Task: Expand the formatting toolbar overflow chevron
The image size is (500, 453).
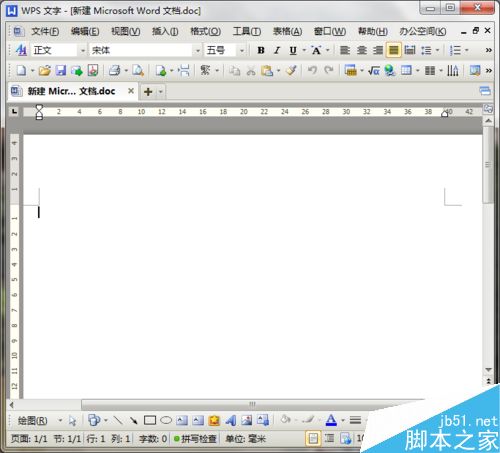Action: 489,50
